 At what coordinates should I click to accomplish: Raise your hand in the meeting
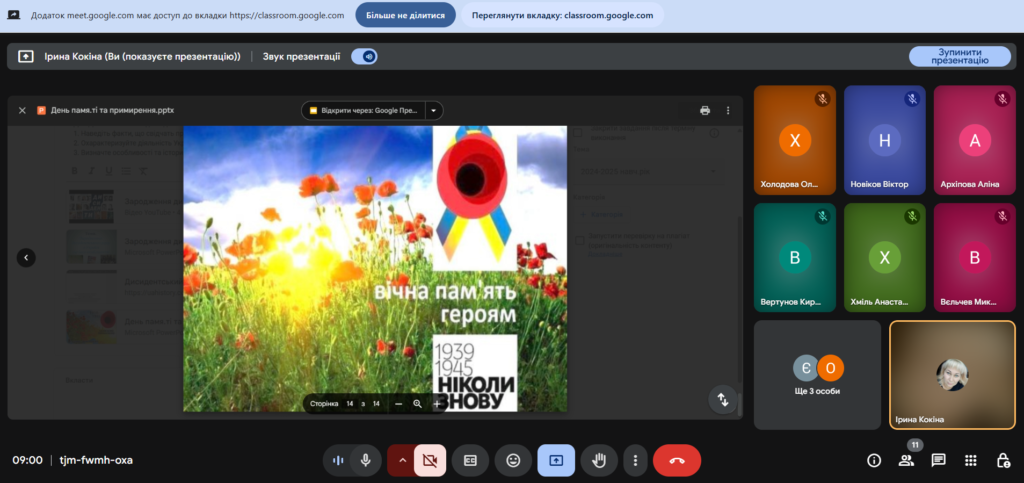point(600,460)
